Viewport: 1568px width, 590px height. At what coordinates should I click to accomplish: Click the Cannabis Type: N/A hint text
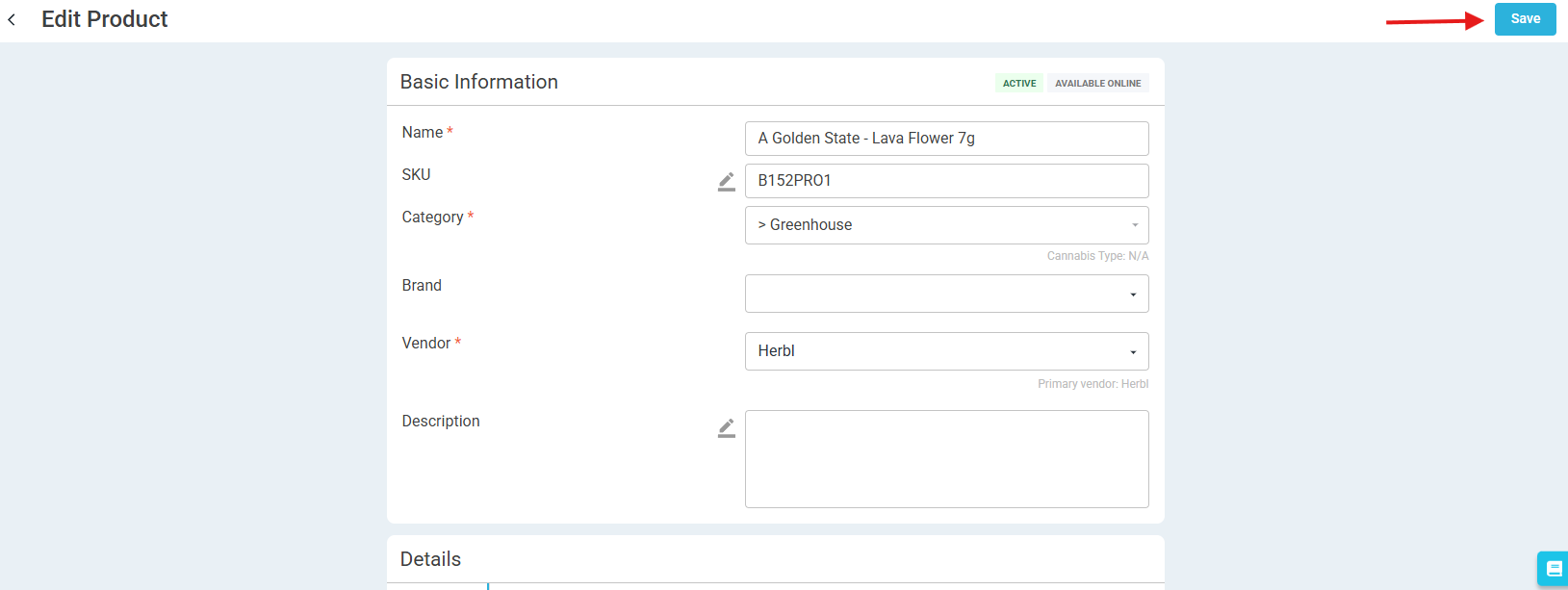pos(1097,256)
